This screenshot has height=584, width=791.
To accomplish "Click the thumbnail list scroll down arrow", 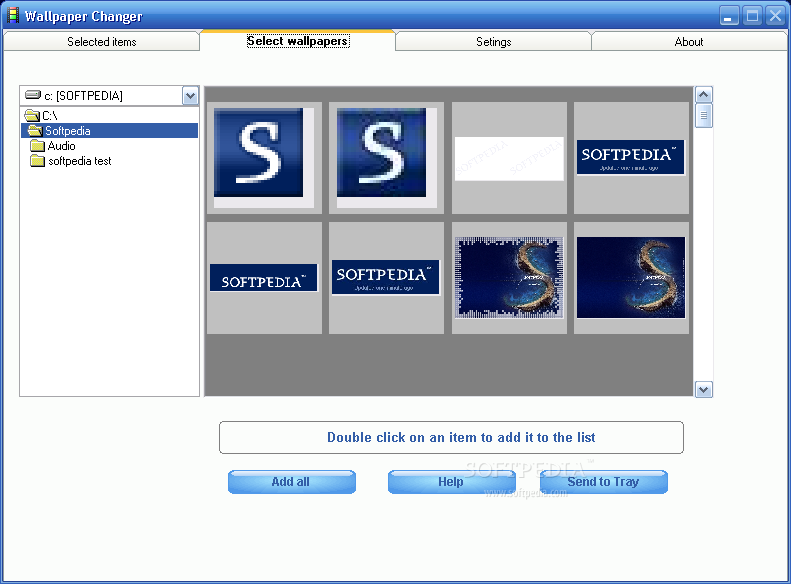I will click(704, 389).
